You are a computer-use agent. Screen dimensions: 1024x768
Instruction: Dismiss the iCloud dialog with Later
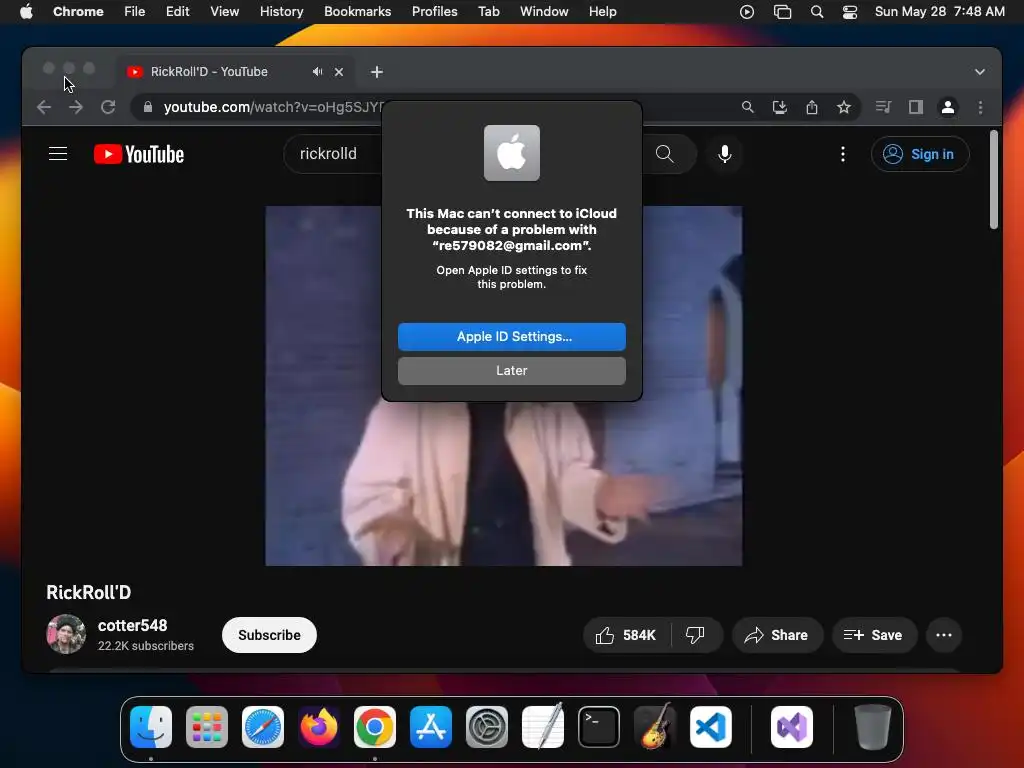(511, 370)
